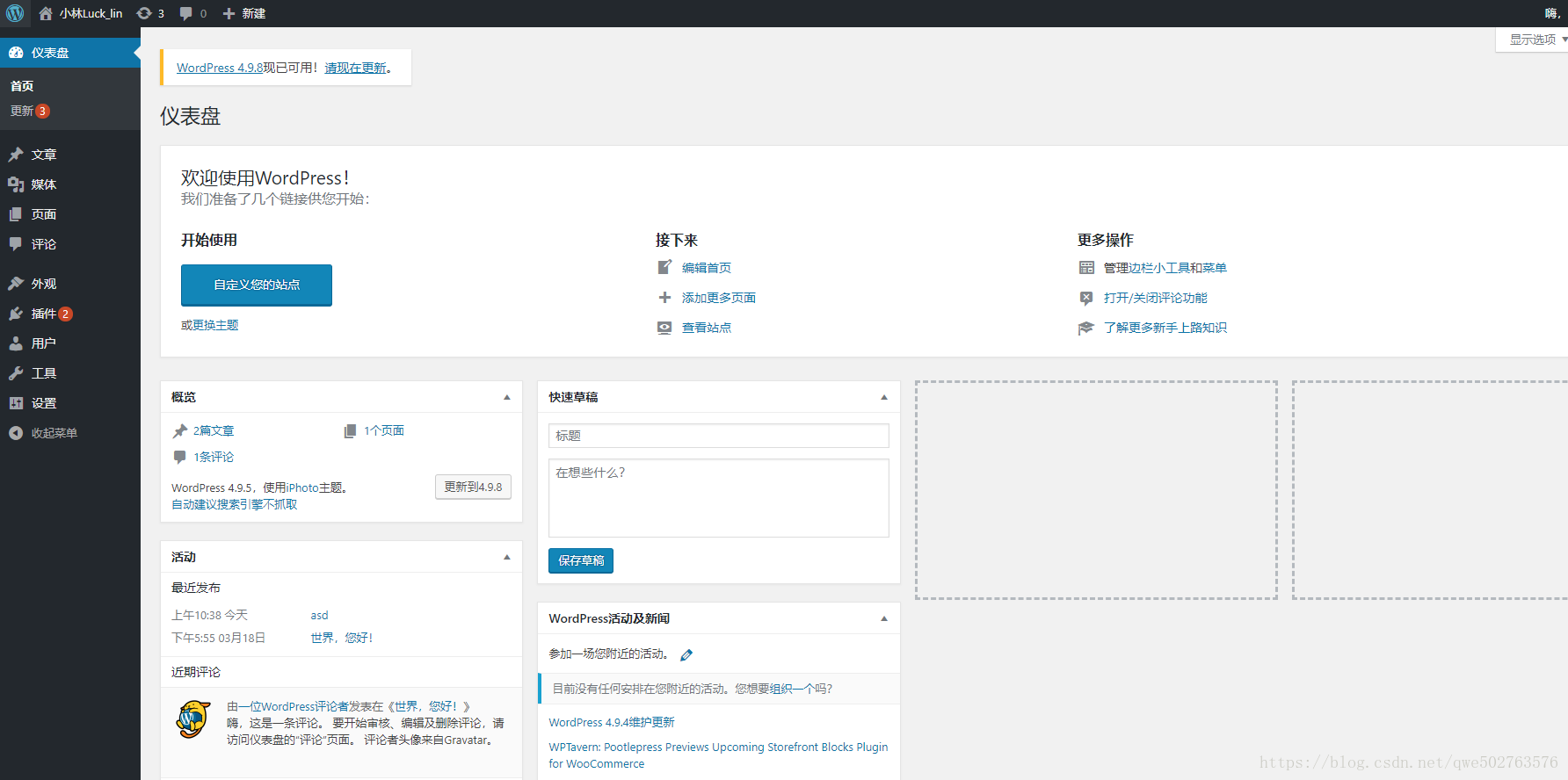The width and height of the screenshot is (1568, 780).
Task: Open 管理边栏小工具和菜单 link
Action: [1165, 268]
